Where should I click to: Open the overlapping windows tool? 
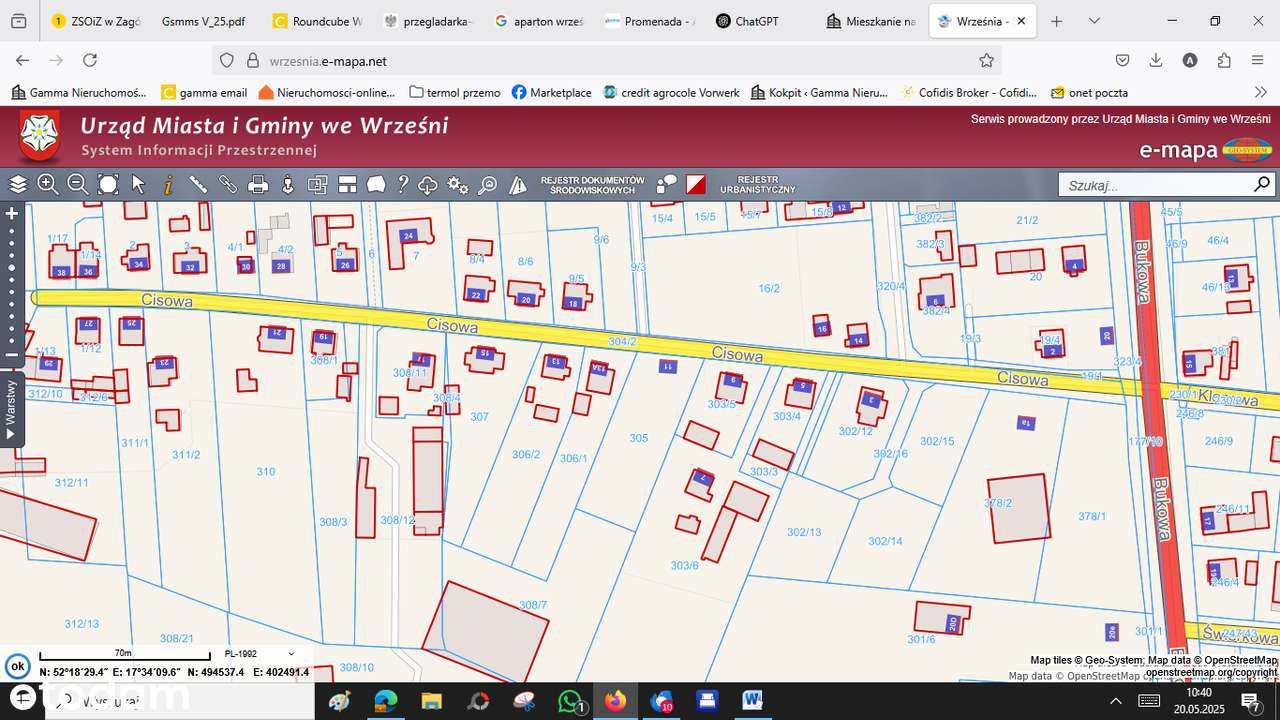point(318,184)
